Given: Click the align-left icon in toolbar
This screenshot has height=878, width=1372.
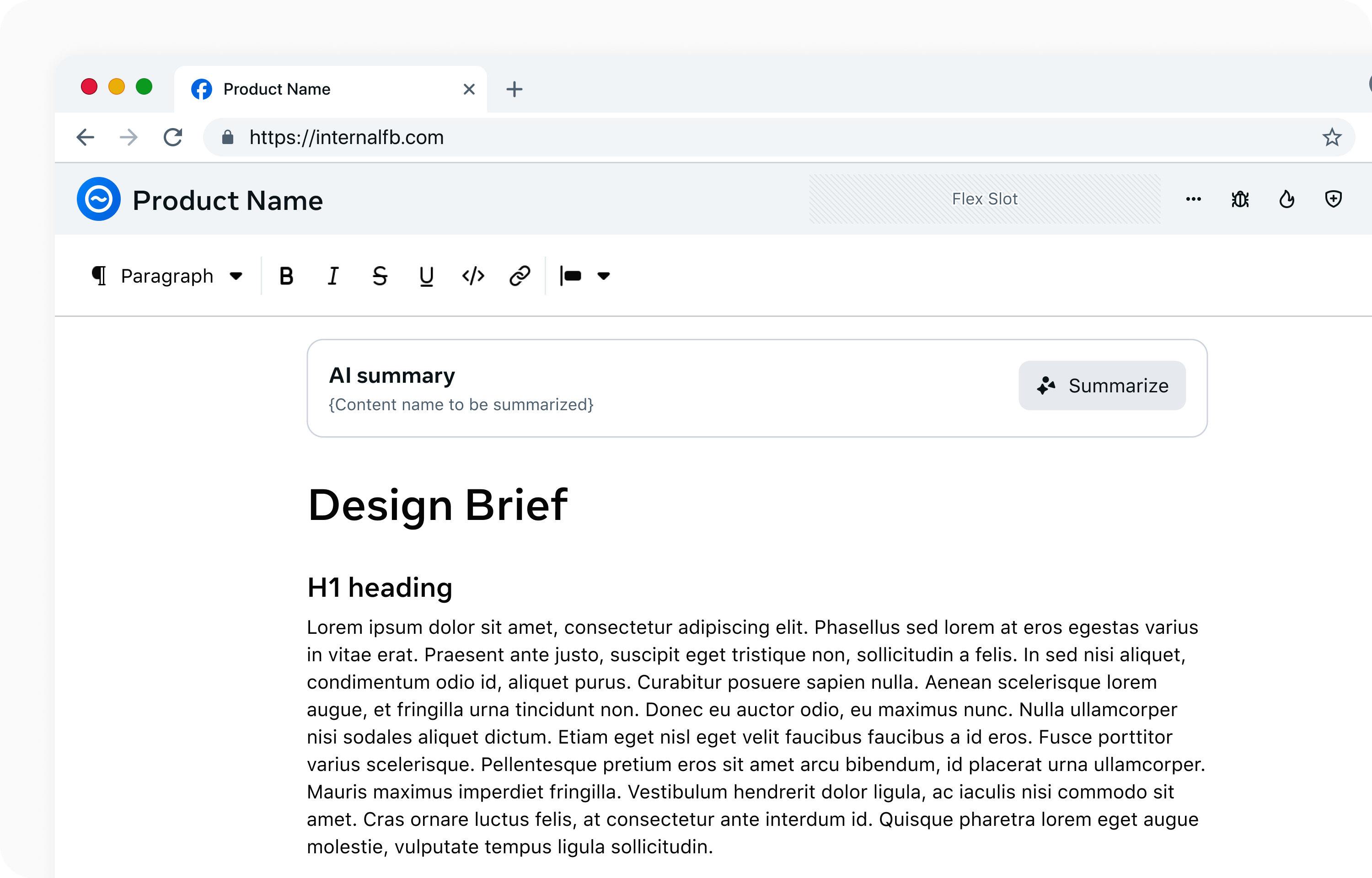Looking at the screenshot, I should pyautogui.click(x=571, y=276).
